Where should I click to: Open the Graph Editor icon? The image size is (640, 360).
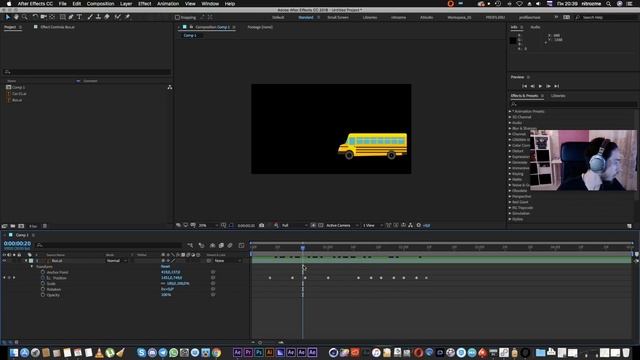coord(241,245)
